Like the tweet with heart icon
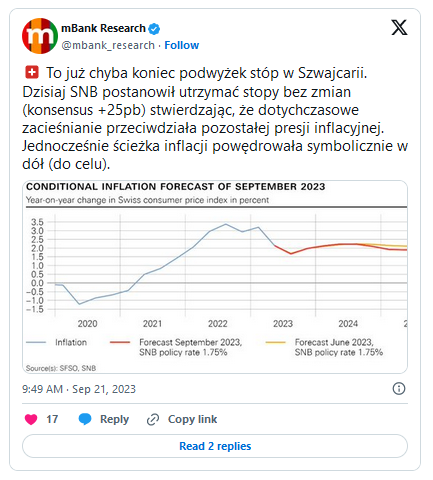Image resolution: width=433 pixels, height=480 pixels. (x=31, y=419)
